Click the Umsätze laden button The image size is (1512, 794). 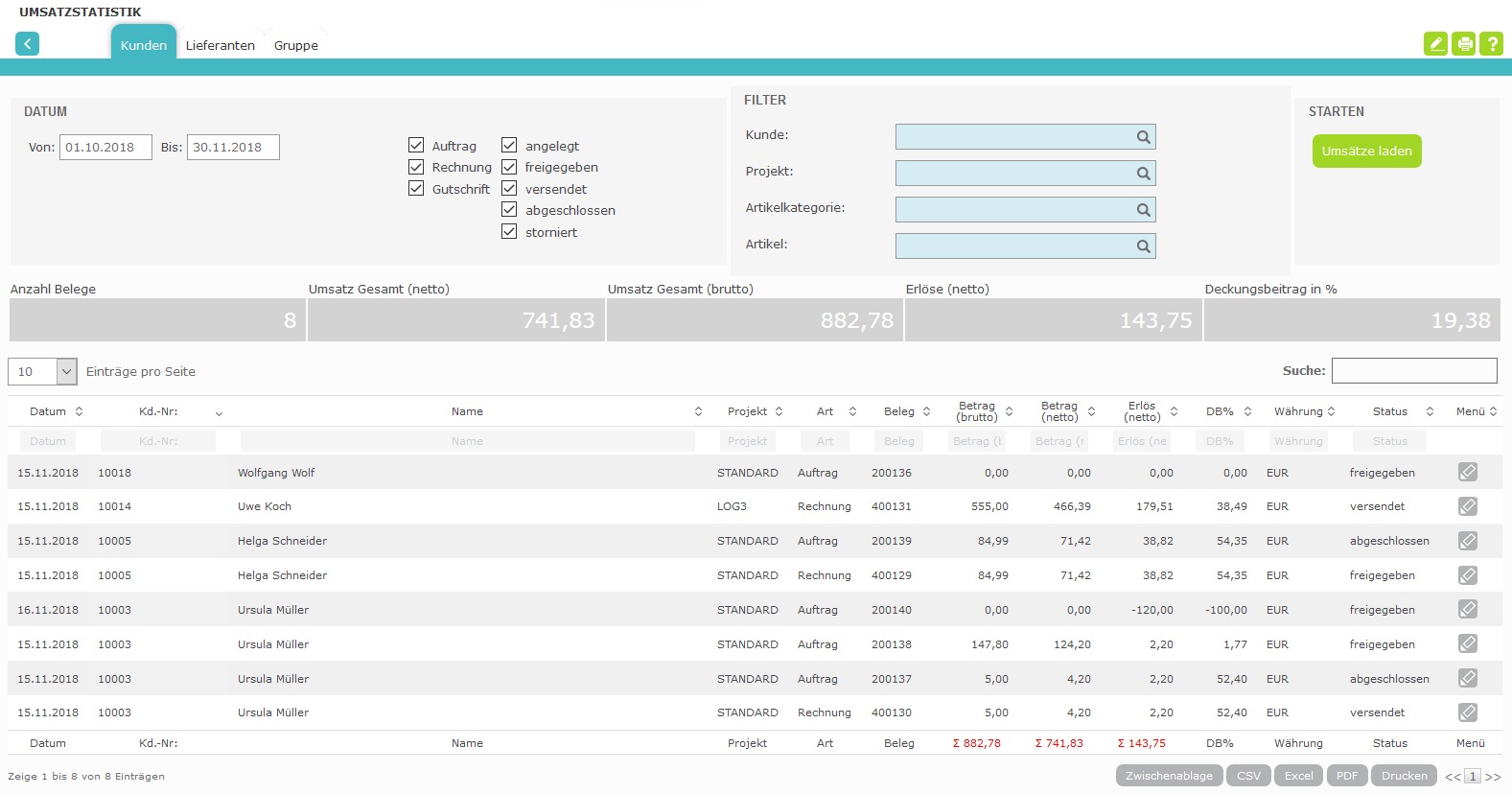tap(1367, 152)
